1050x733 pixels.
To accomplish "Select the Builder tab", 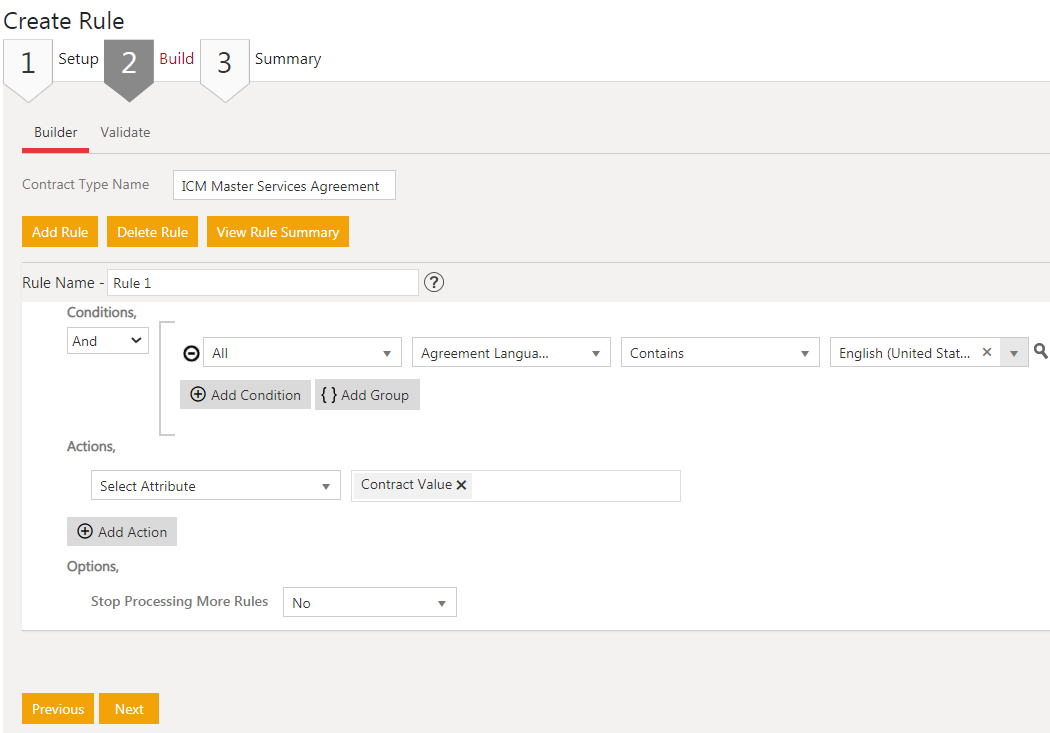I will (x=56, y=132).
